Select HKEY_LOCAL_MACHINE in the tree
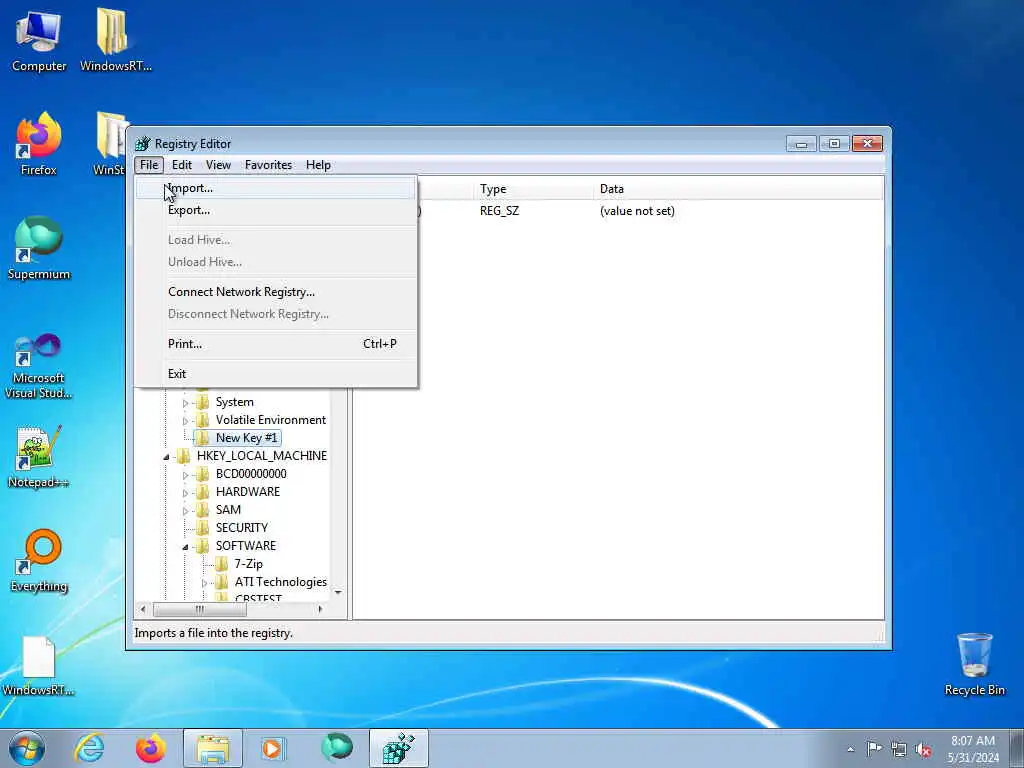This screenshot has height=768, width=1024. click(261, 456)
